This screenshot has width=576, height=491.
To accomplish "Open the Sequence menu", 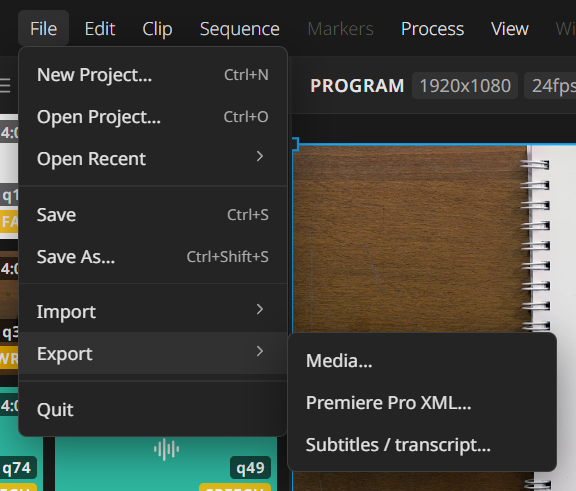I will click(240, 29).
